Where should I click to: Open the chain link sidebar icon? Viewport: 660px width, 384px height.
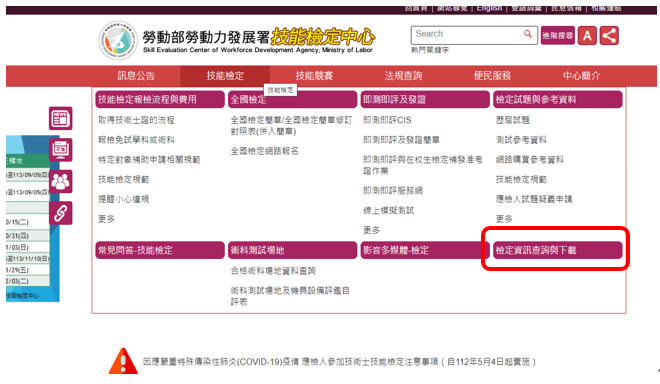[61, 213]
